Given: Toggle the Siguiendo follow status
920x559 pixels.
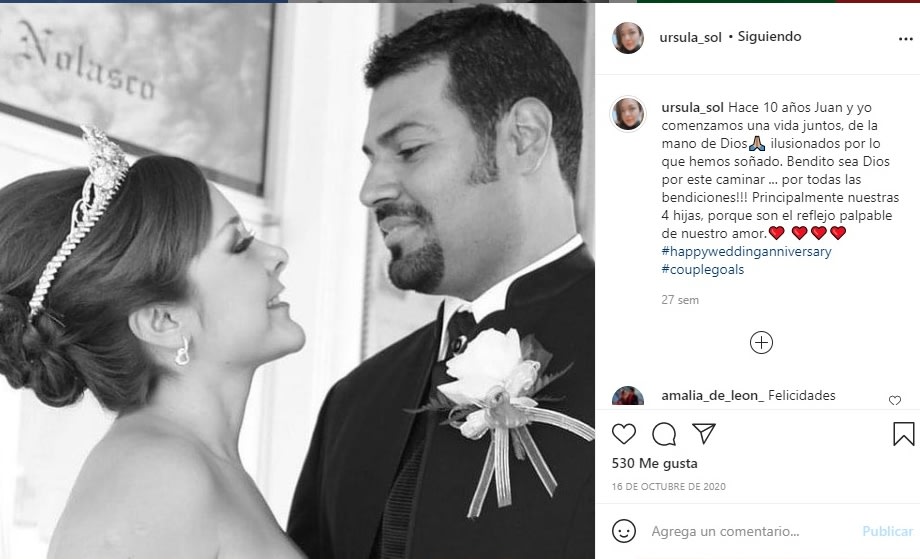Looking at the screenshot, I should [x=769, y=36].
